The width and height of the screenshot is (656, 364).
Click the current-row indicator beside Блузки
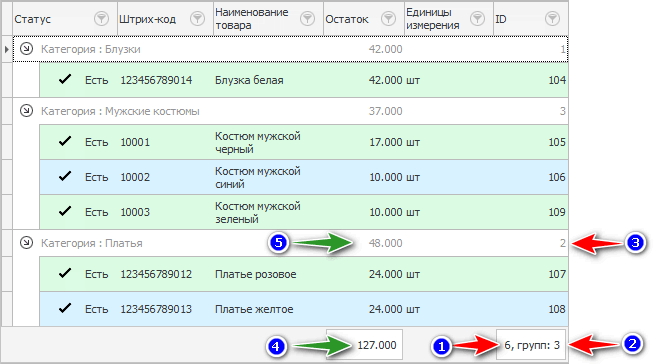coord(7,49)
